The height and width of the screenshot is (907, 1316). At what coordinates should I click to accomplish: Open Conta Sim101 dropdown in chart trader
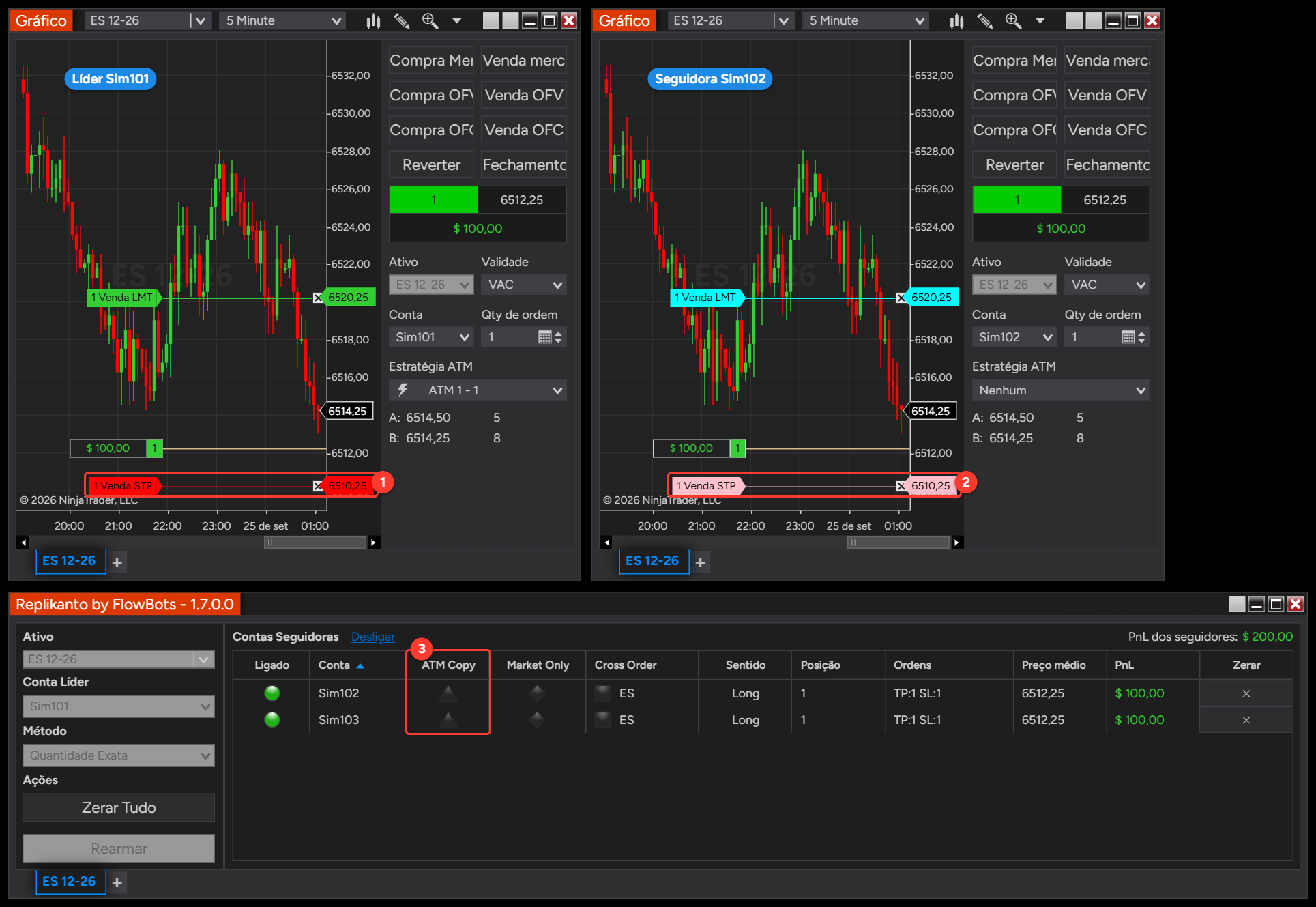431,337
